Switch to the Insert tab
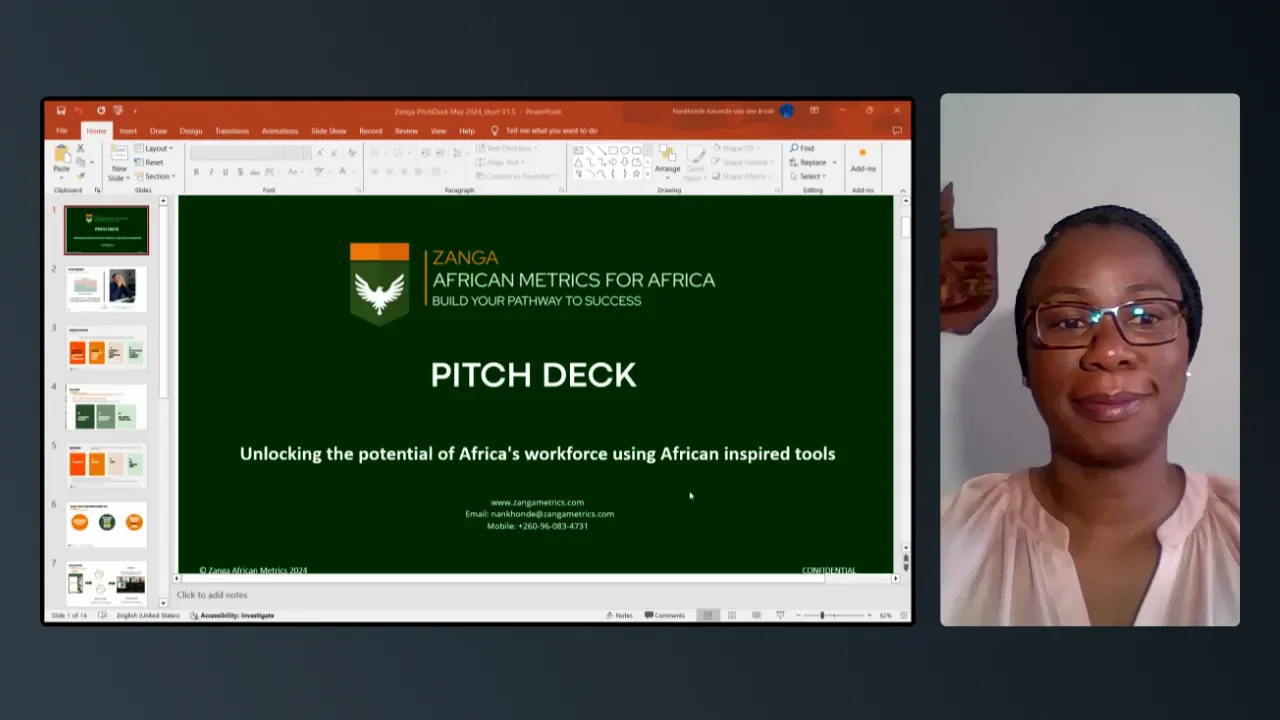 point(128,131)
